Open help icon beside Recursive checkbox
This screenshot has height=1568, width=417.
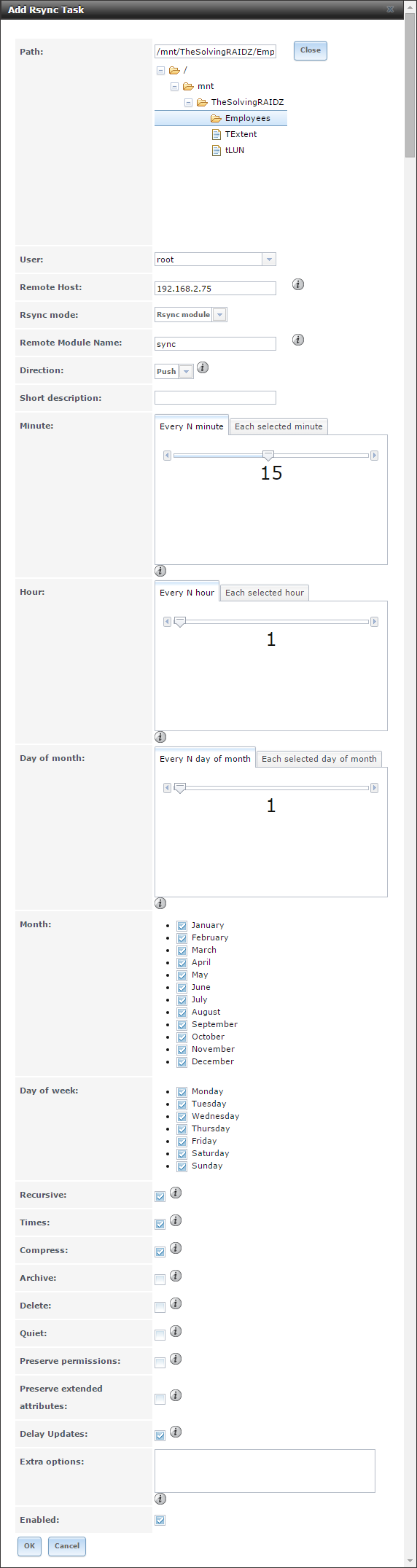click(176, 1193)
